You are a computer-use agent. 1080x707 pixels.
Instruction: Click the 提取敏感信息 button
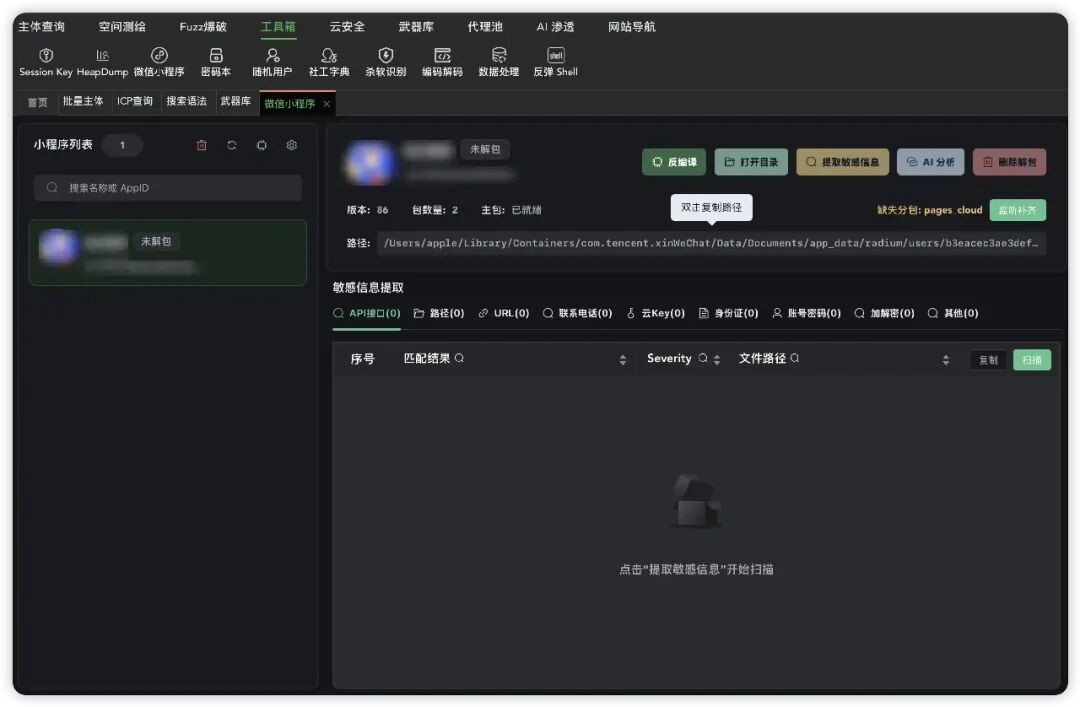coord(842,162)
